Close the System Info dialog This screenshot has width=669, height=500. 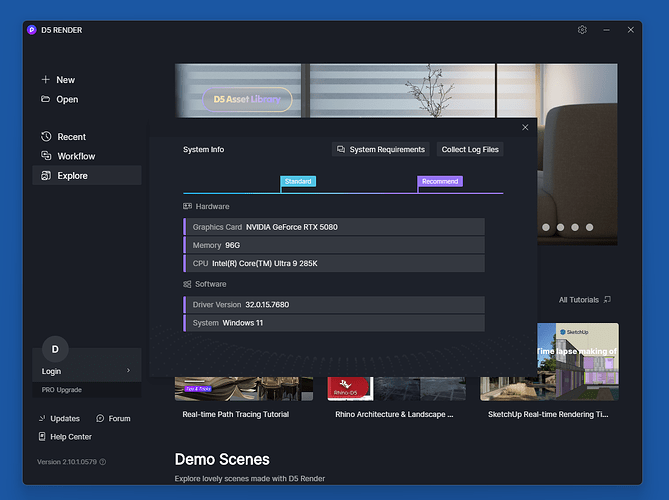point(525,127)
